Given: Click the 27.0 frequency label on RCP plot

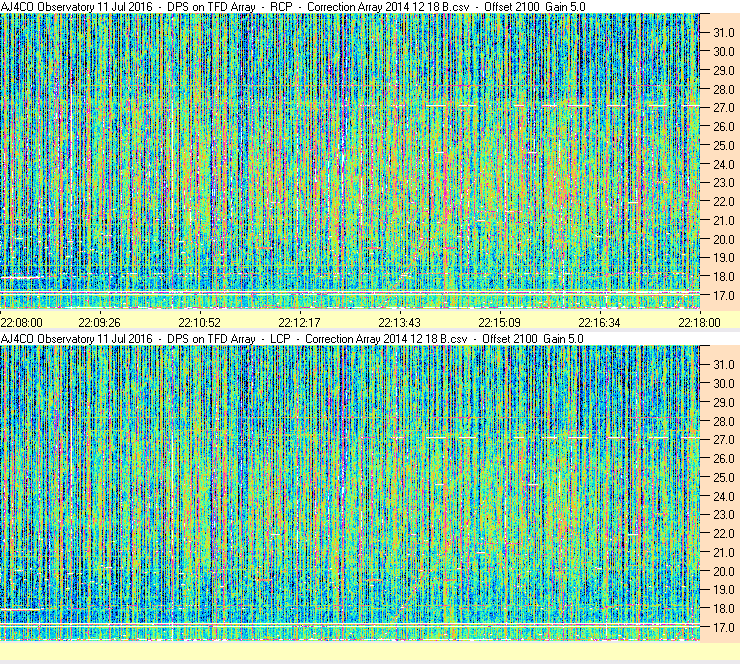Looking at the screenshot, I should (724, 108).
